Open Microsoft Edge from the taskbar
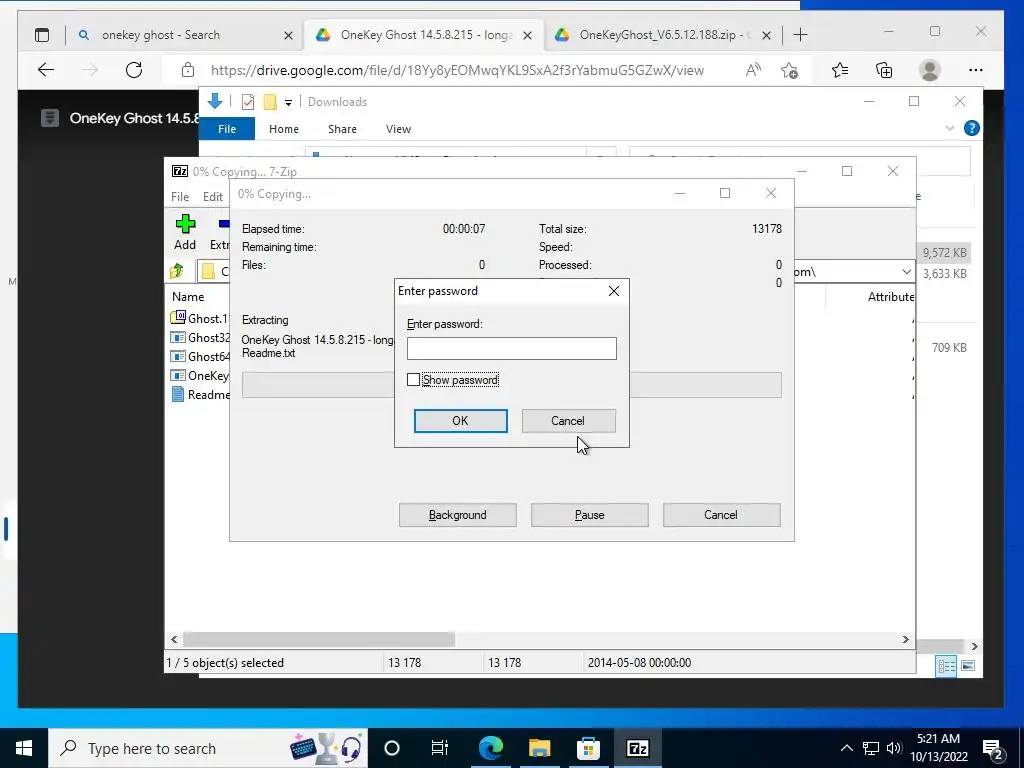 tap(491, 748)
